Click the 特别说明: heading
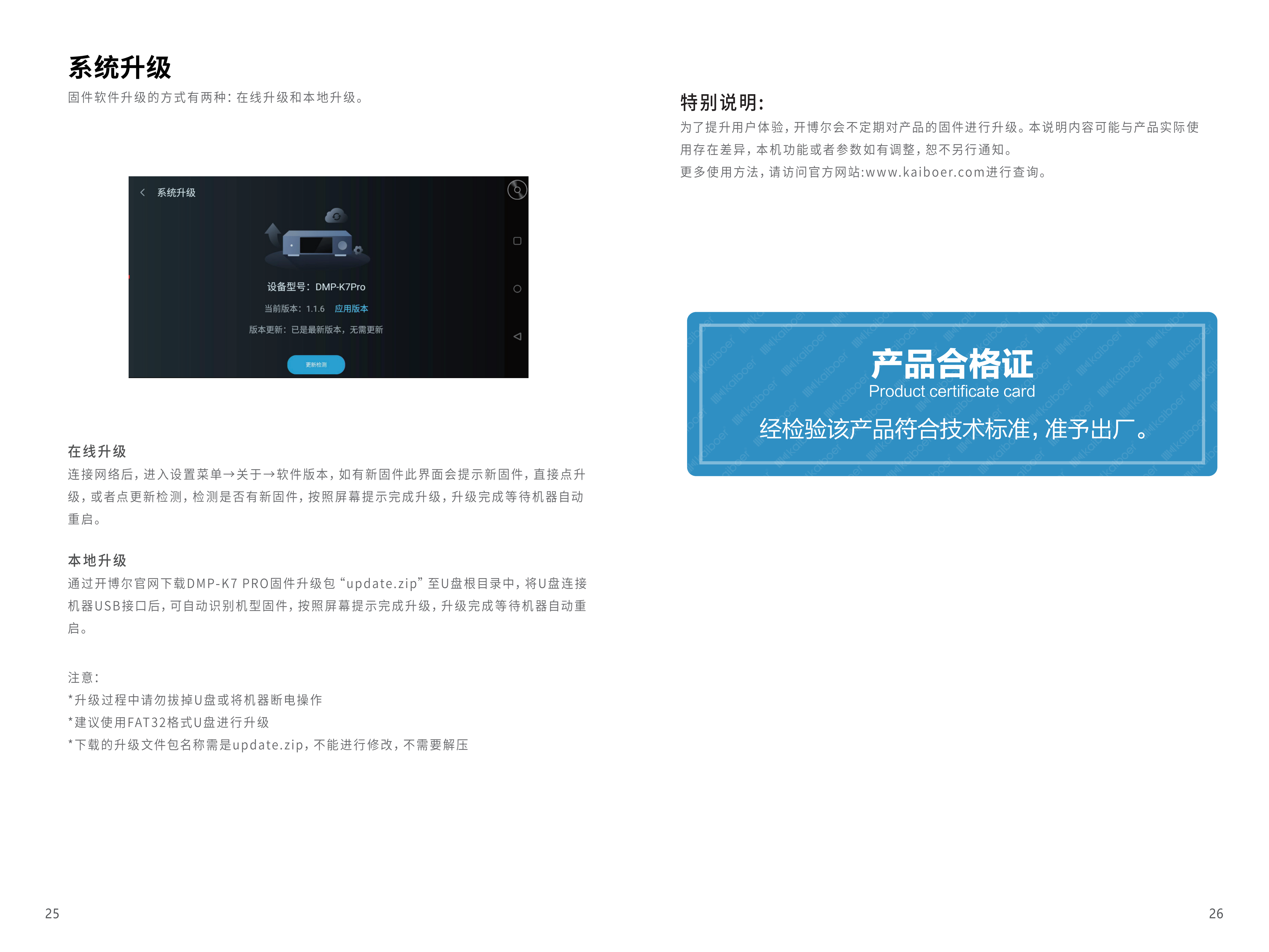The width and height of the screenshot is (1269, 952). (722, 103)
